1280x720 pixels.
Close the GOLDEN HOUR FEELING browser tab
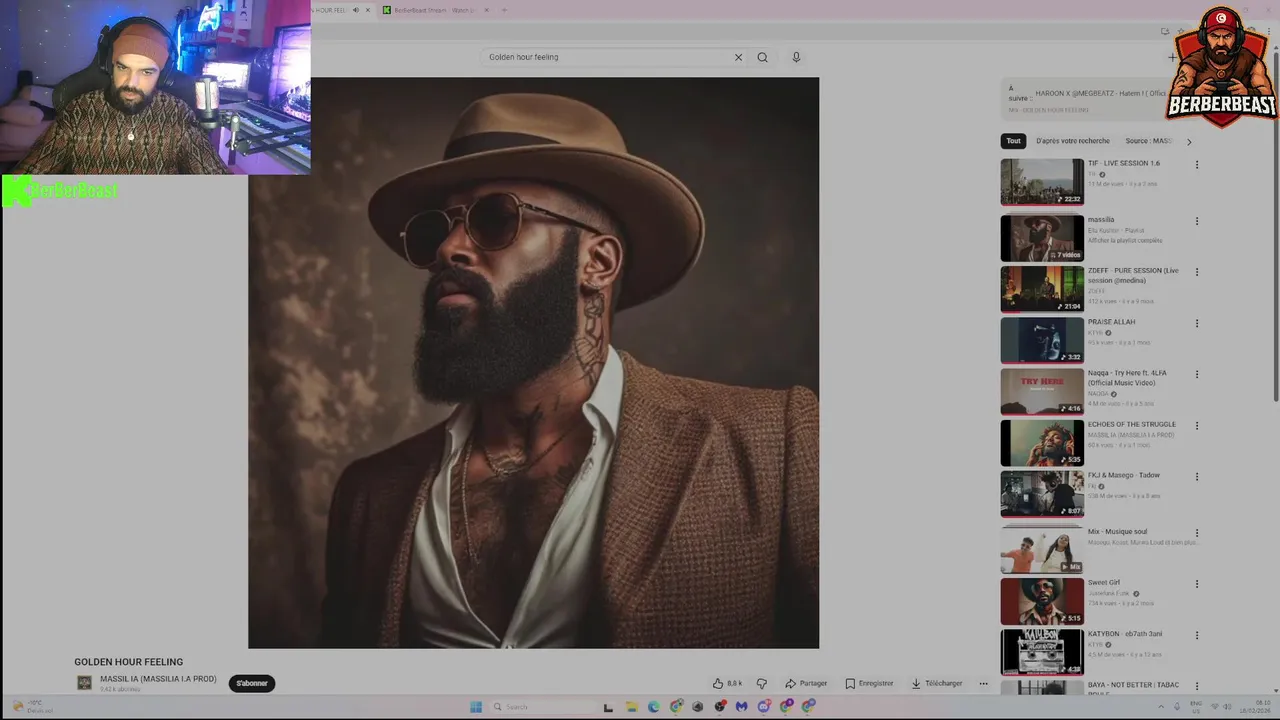[x=368, y=10]
